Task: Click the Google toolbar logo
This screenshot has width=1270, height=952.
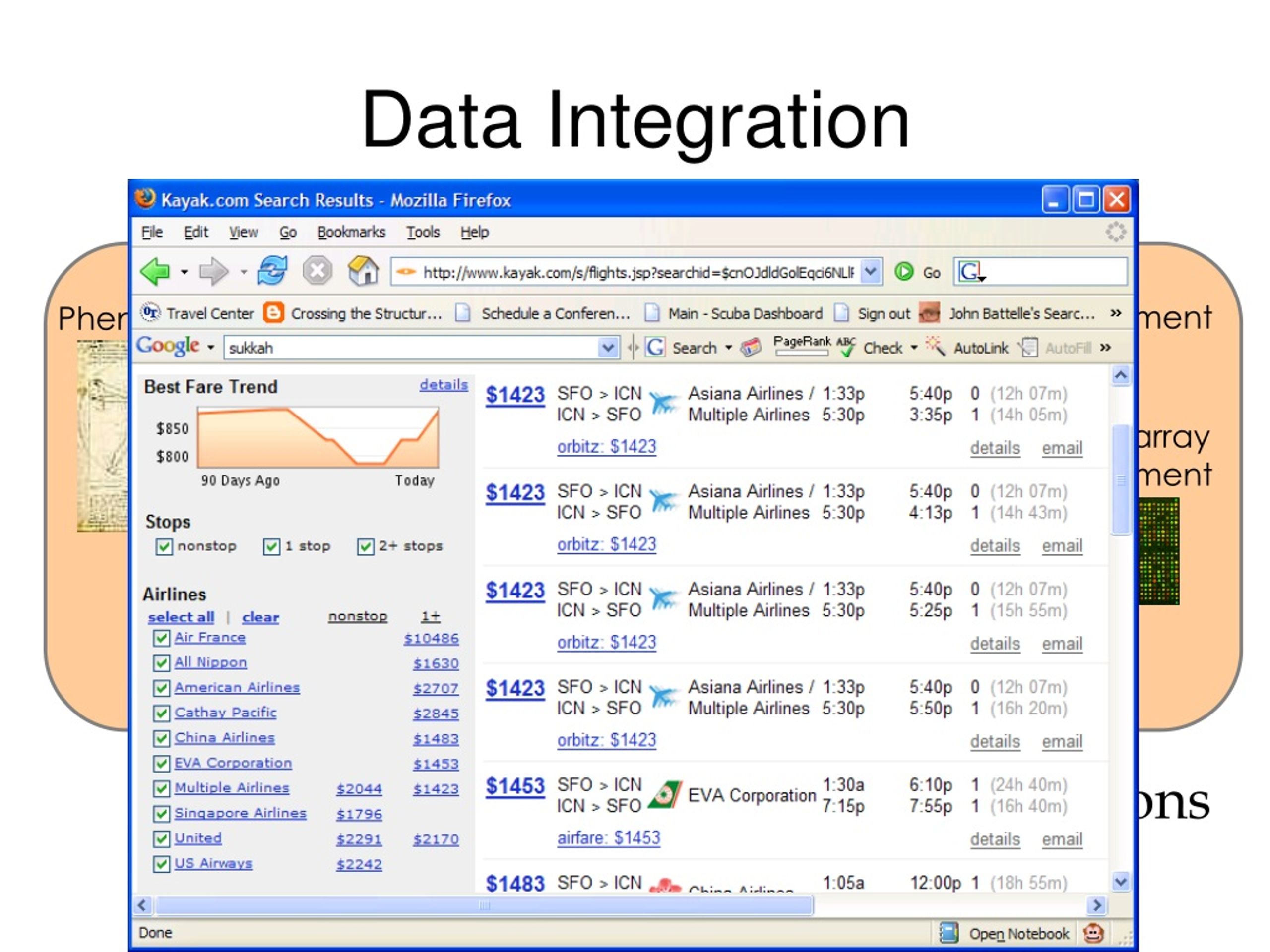Action: [168, 346]
